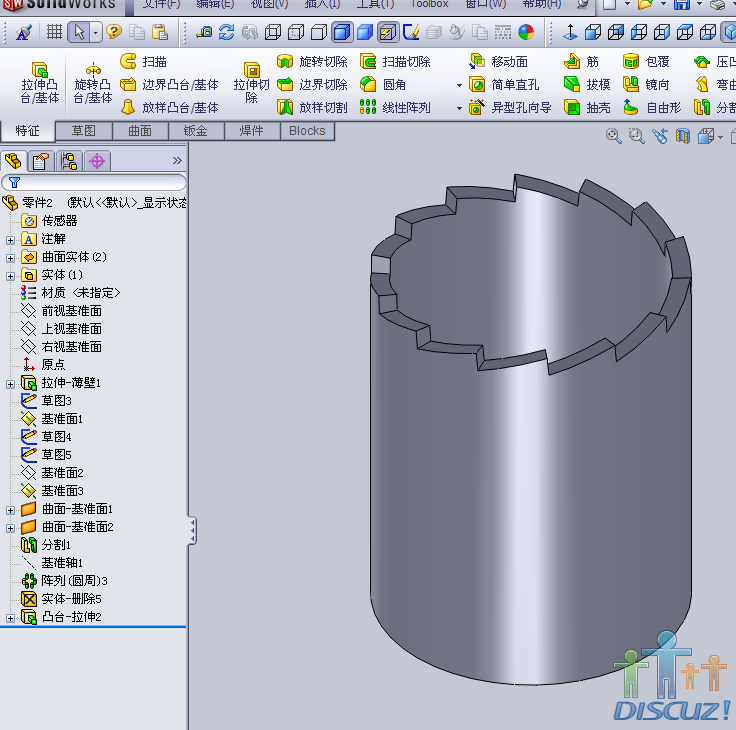Click the panel collapse splitter handle
Viewport: 736px width, 730px height.
click(192, 530)
